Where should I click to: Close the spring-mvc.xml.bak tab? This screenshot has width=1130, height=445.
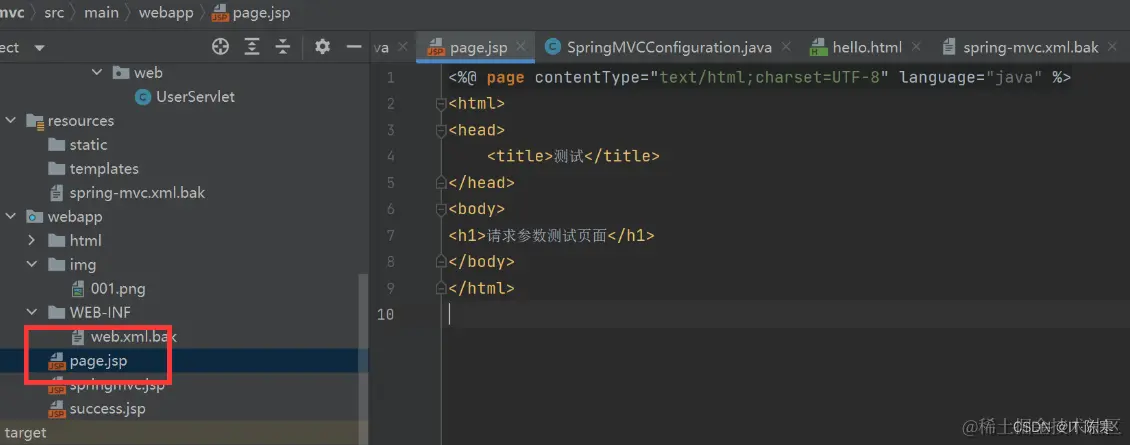coord(1113,48)
